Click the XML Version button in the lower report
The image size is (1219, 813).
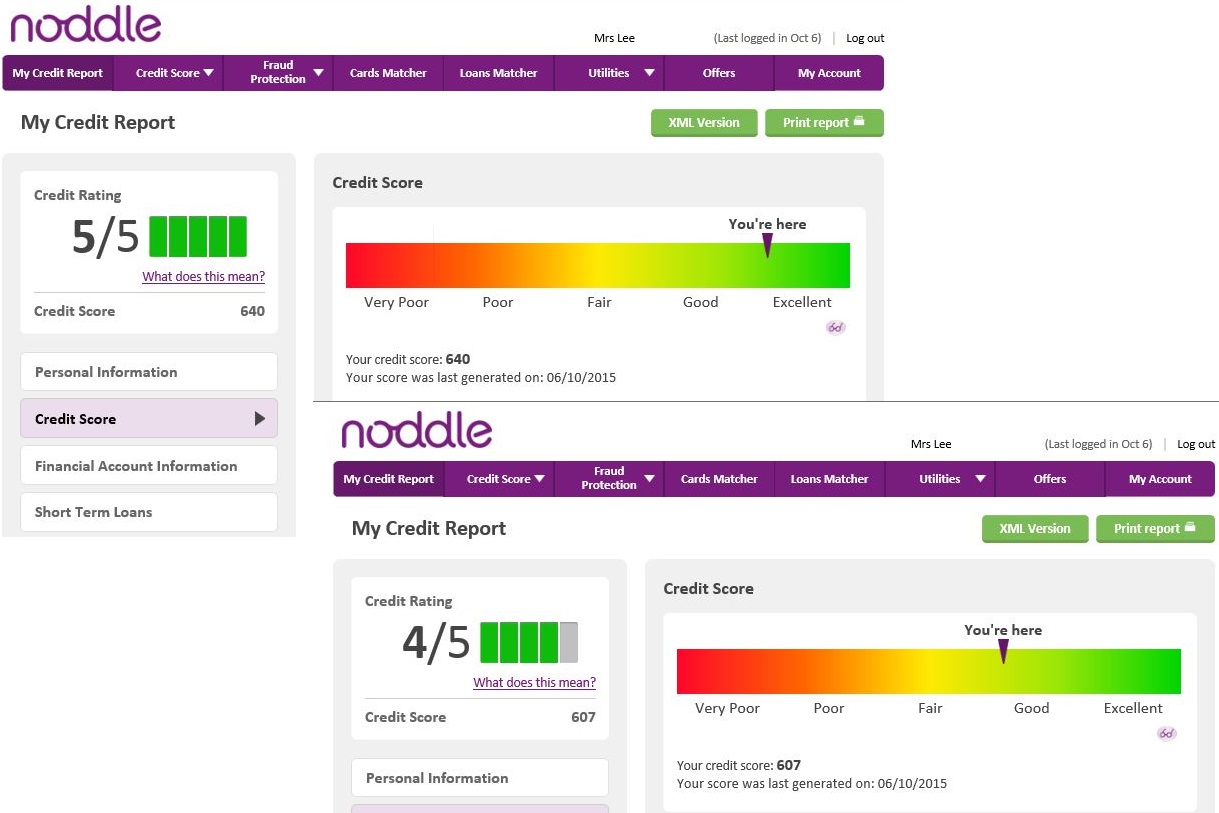(x=1035, y=529)
